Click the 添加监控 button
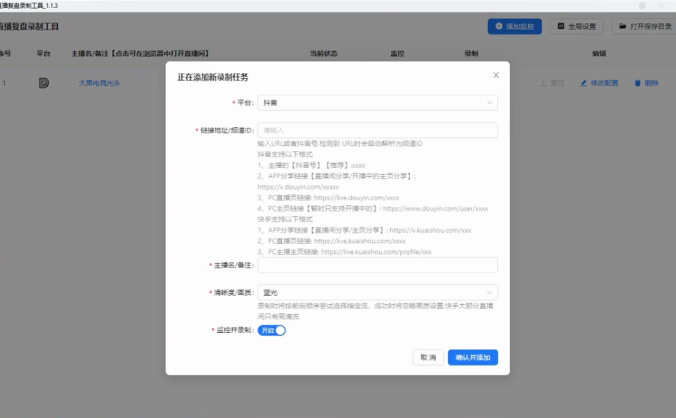The height and width of the screenshot is (418, 676). pos(515,26)
